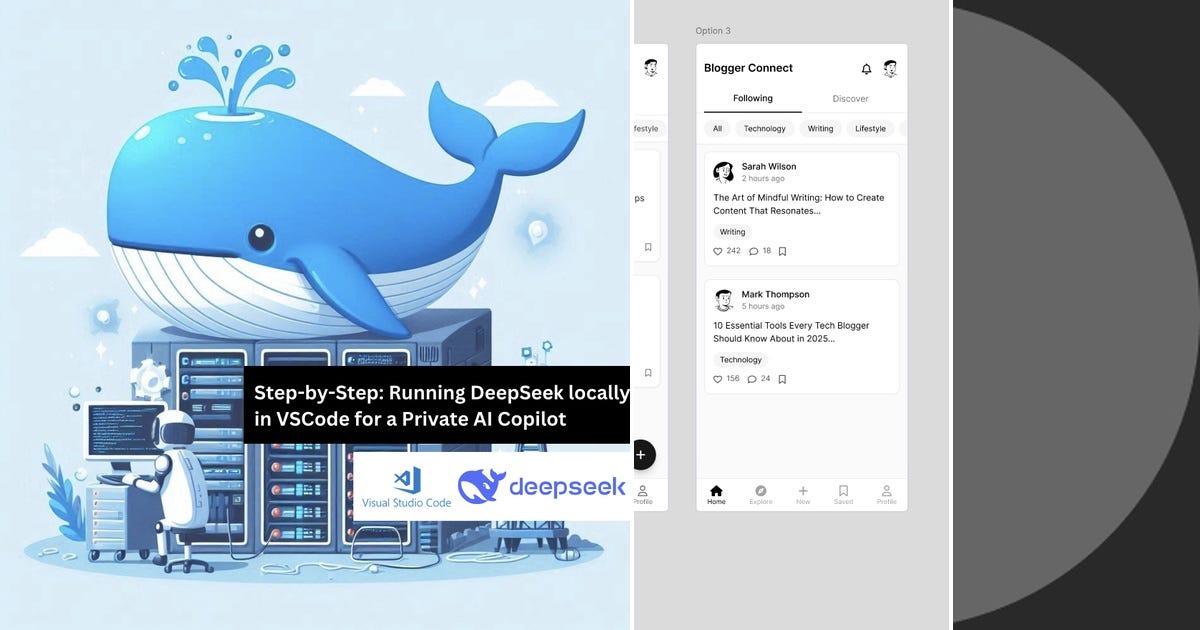1200x630 pixels.
Task: Open Profile in Option 3 bottom navigation
Action: 886,495
